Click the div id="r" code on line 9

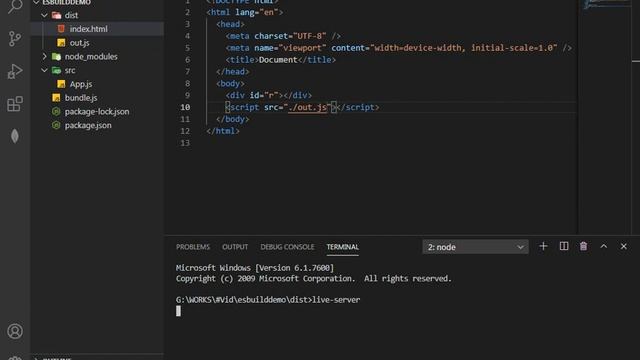269,96
